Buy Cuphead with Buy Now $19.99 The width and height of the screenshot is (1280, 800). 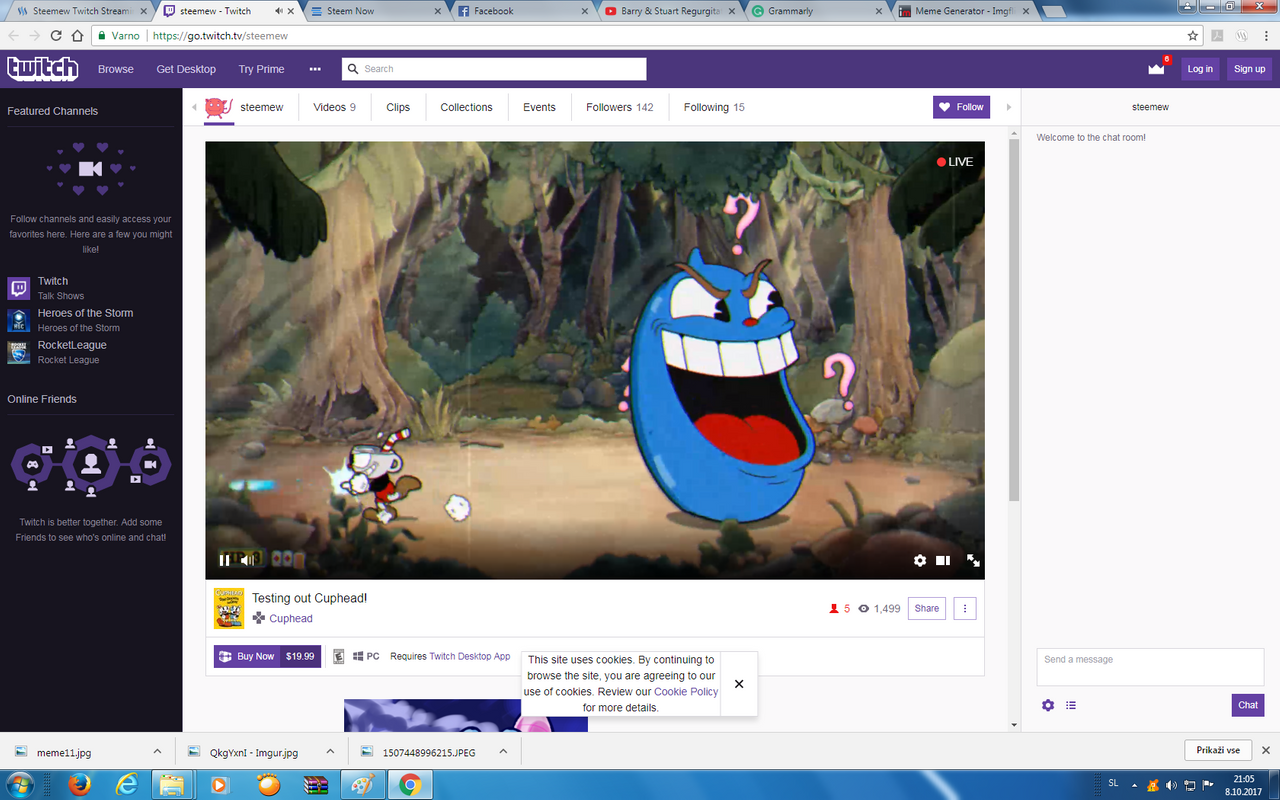[267, 656]
